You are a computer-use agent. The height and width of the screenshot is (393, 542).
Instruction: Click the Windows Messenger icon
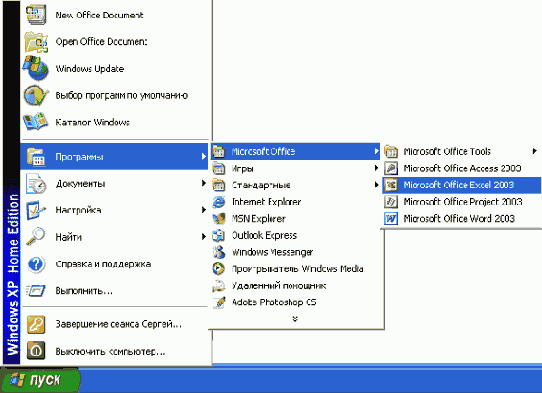[218, 252]
